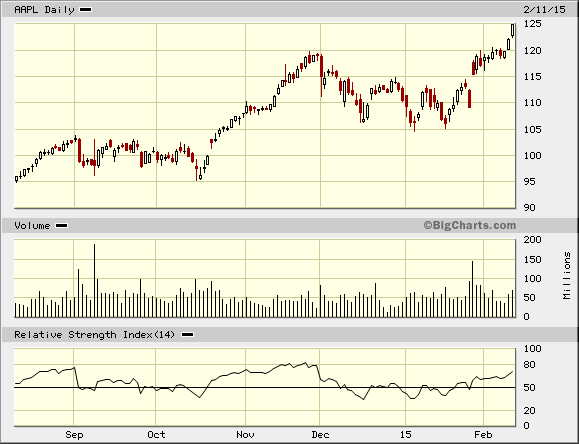
Task: Click the 20 RSI axis label
Action: point(530,410)
